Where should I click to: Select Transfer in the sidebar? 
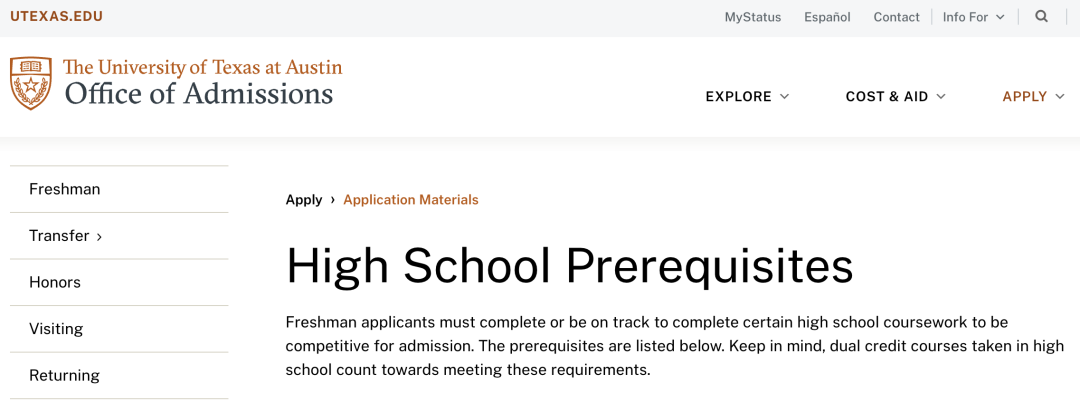[119, 236]
